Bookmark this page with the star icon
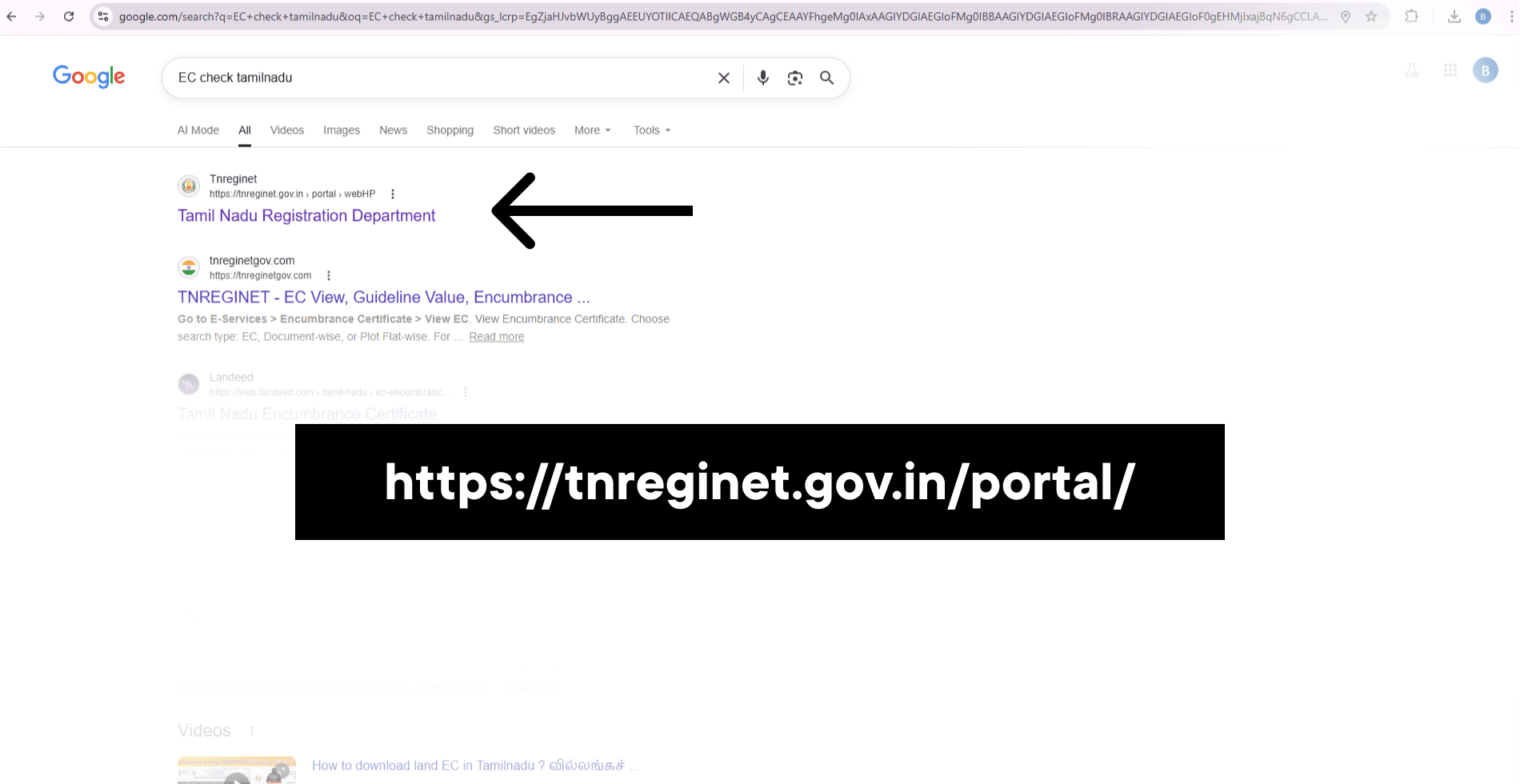 click(x=1371, y=16)
